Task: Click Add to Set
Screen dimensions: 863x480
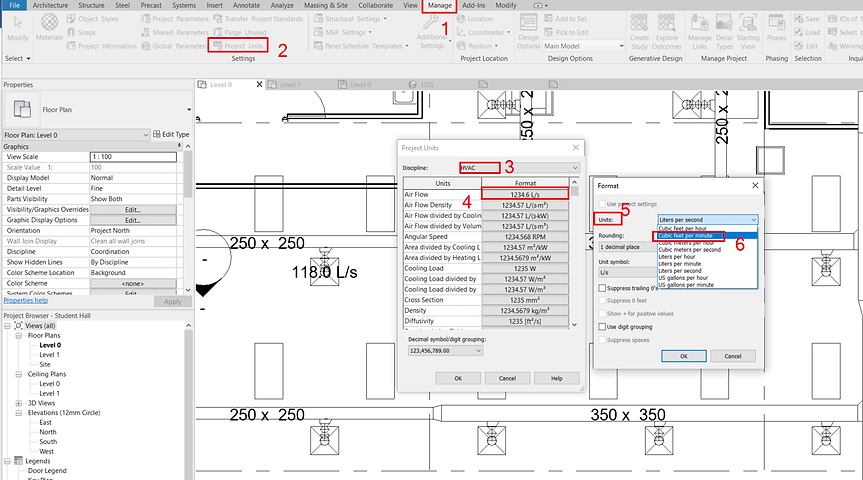Action: (565, 19)
